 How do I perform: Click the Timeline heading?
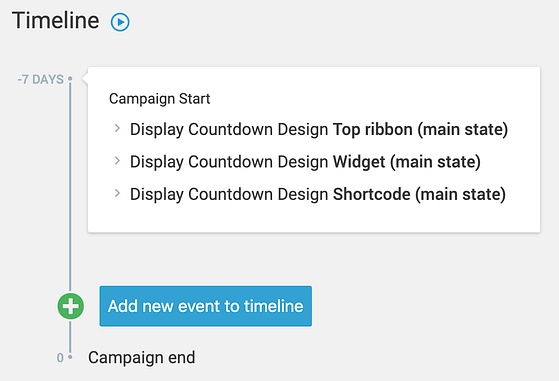(56, 20)
